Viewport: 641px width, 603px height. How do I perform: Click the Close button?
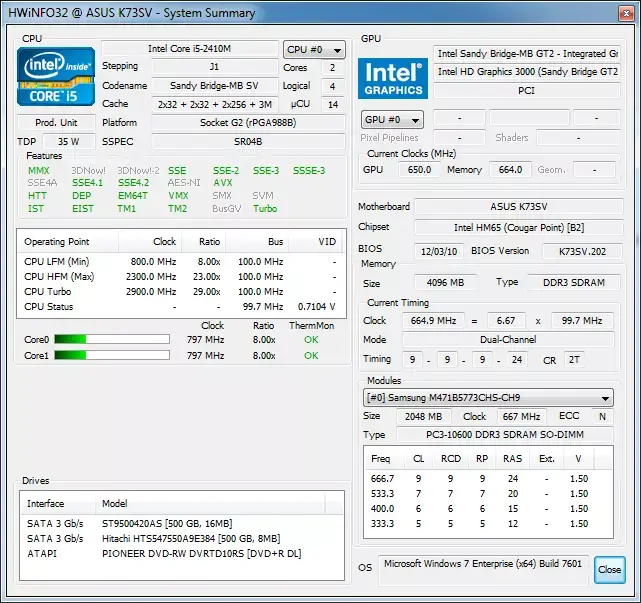click(x=610, y=569)
